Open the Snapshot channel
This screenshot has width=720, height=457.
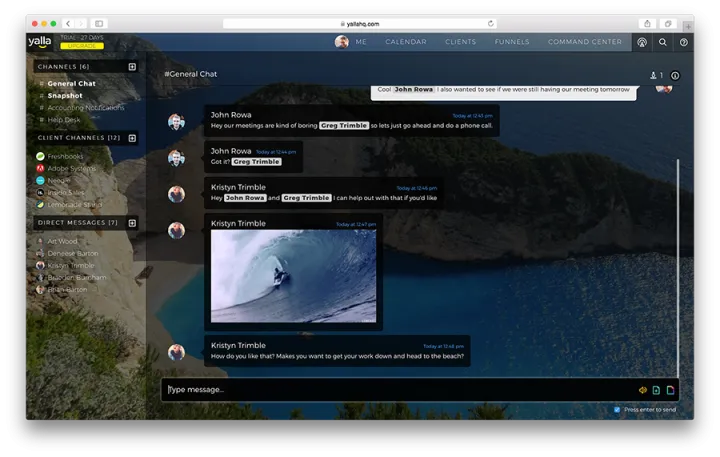65,96
